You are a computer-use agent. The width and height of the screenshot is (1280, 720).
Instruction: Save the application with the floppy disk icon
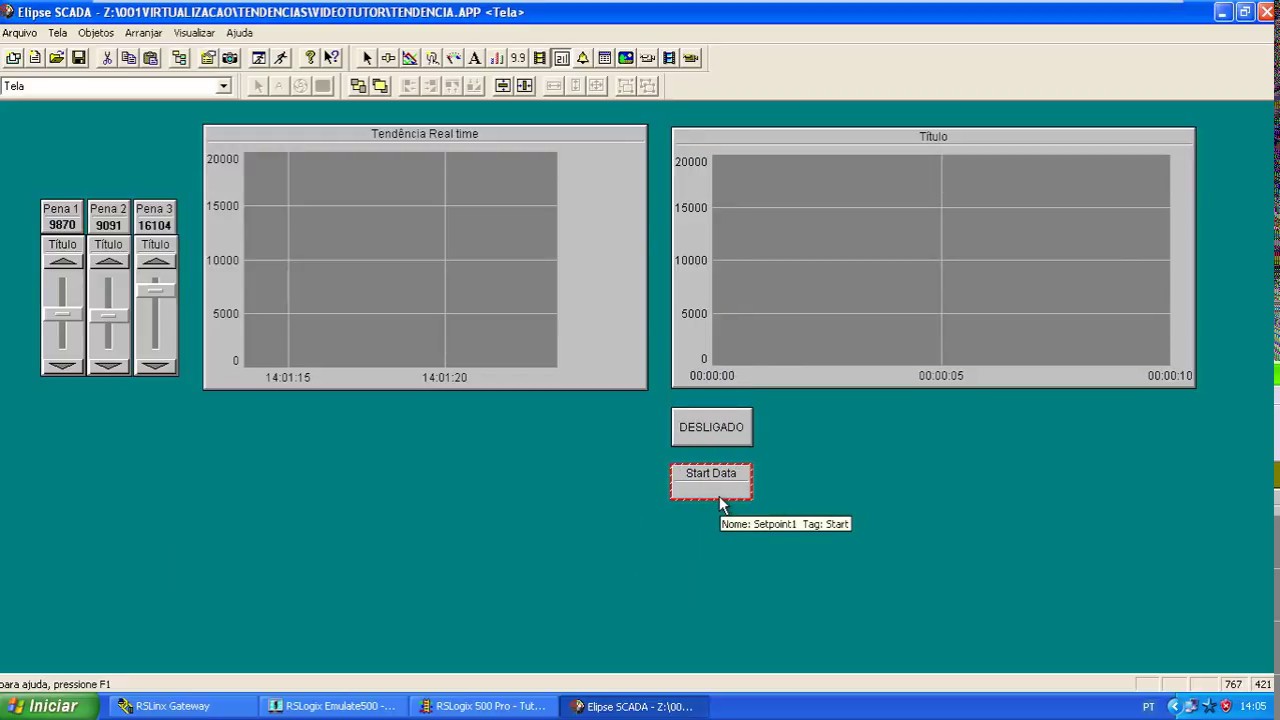[x=79, y=58]
